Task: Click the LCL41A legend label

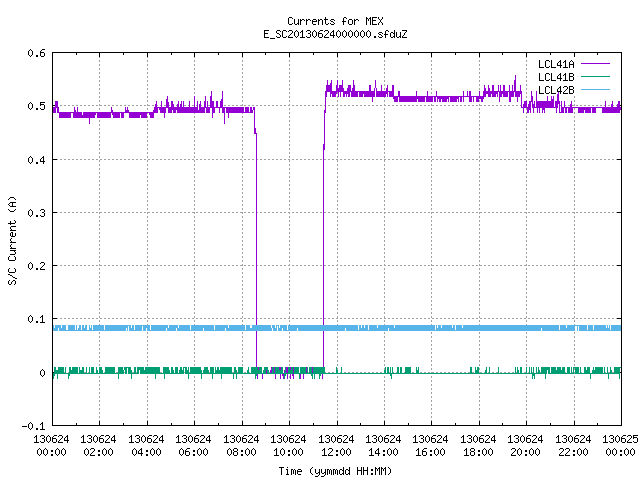Action: click(556, 64)
